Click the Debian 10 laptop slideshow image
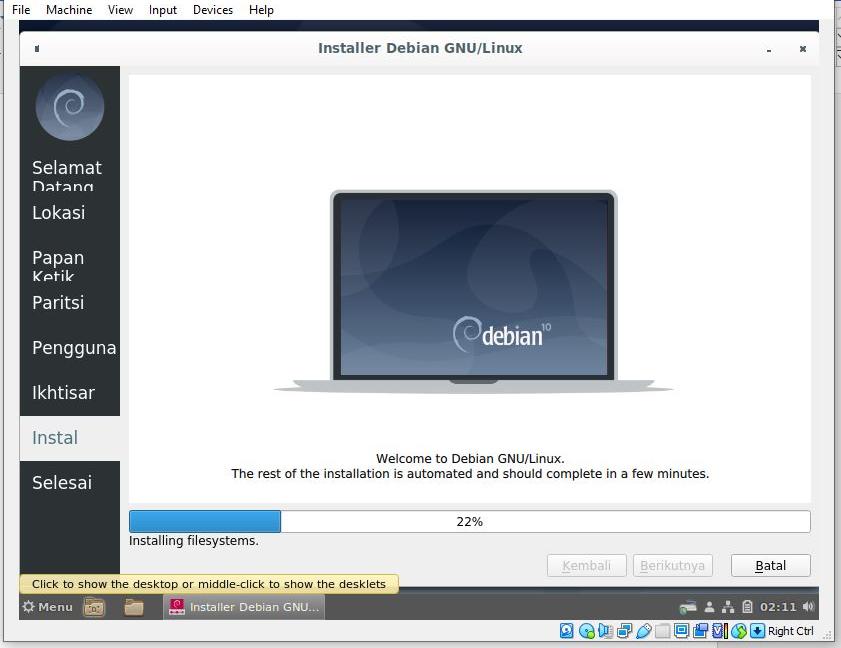Screen dimensions: 841x648 click(x=474, y=291)
